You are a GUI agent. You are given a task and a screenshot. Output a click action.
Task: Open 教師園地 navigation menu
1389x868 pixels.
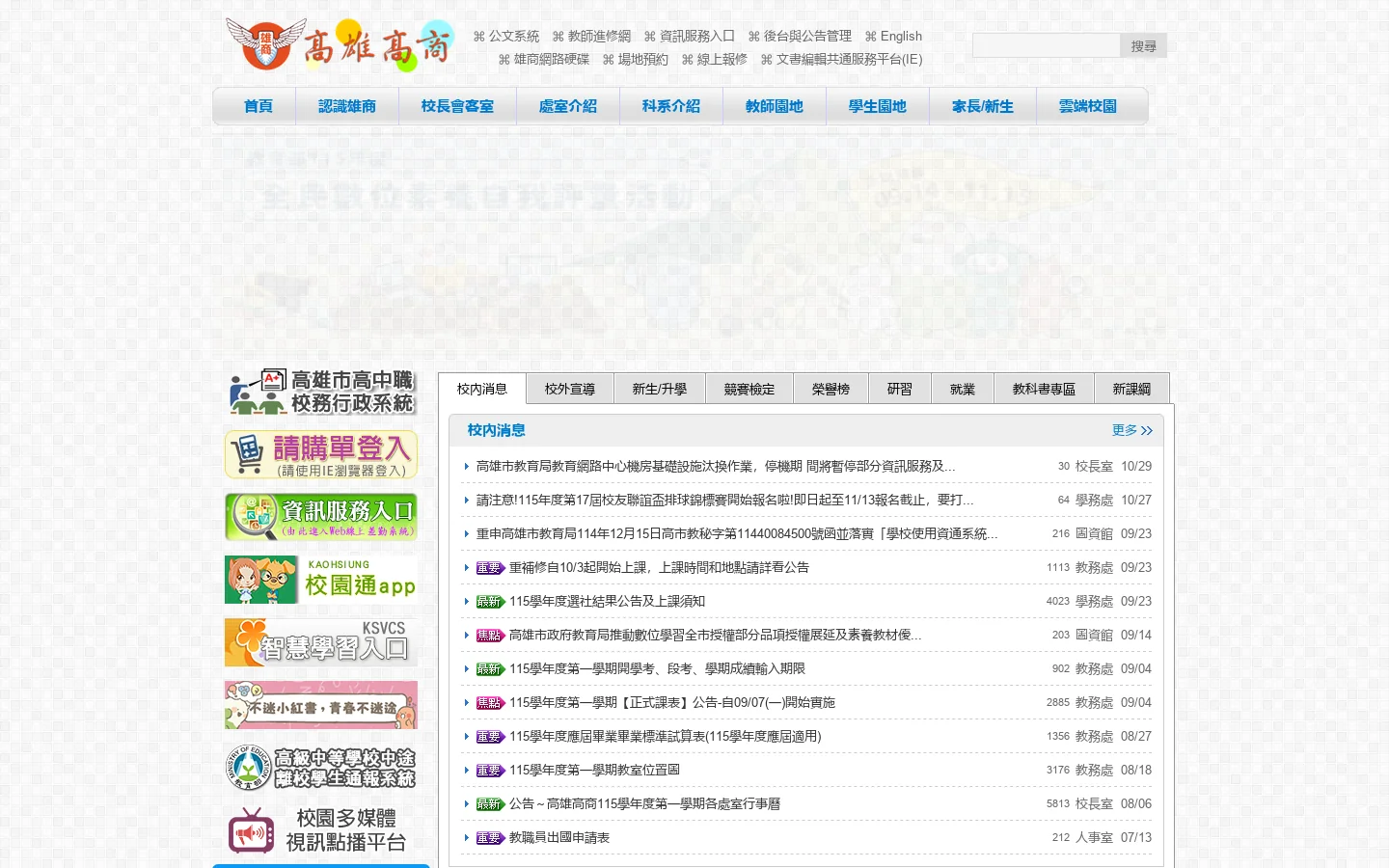point(775,106)
